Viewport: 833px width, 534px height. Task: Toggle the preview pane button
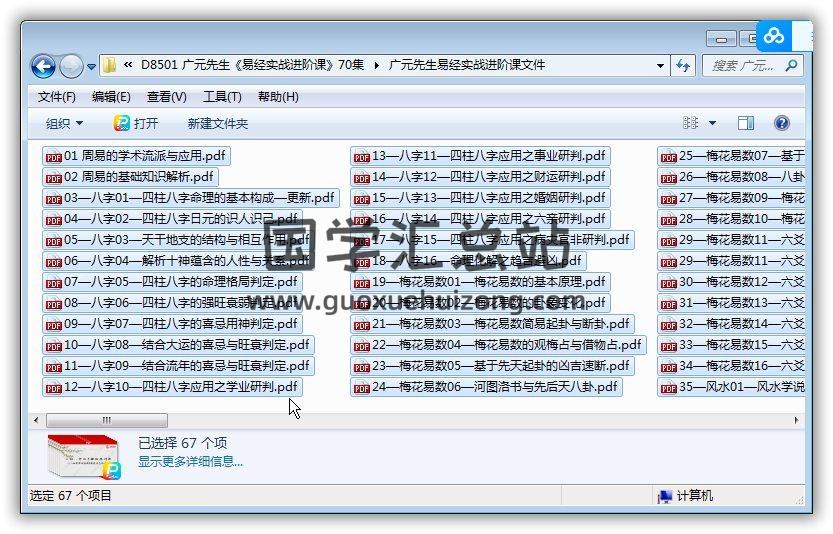(x=746, y=123)
